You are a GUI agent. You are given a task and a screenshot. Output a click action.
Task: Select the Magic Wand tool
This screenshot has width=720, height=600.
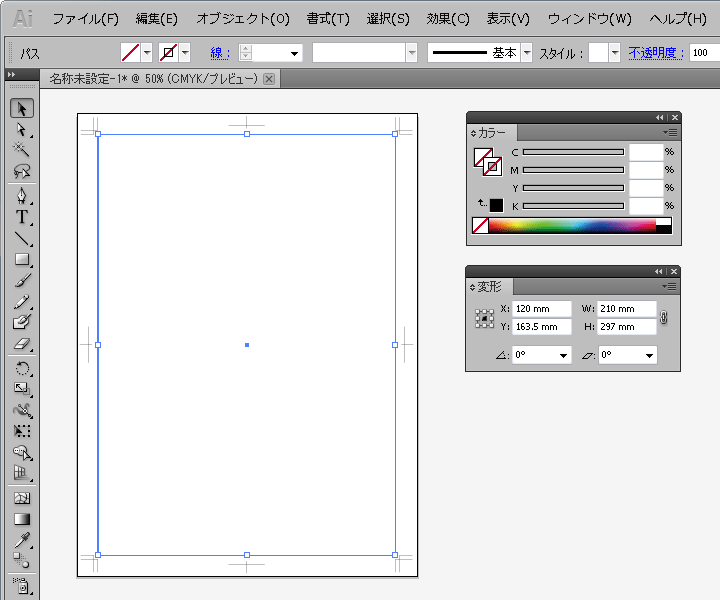(x=21, y=149)
